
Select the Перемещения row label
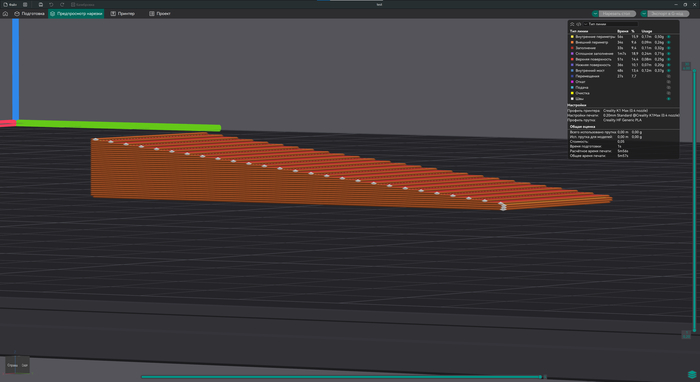click(587, 76)
